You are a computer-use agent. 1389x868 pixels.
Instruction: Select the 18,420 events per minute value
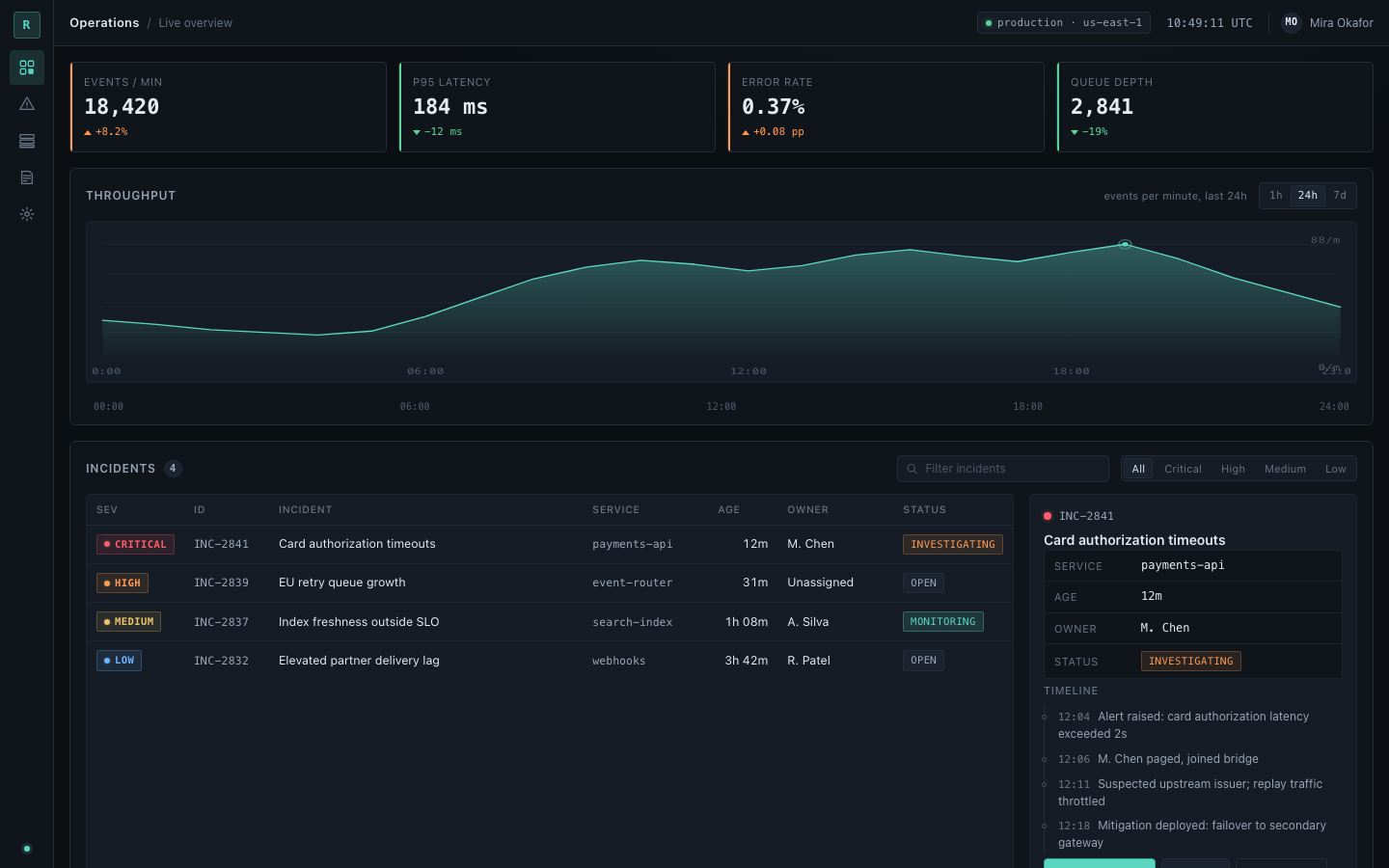[x=122, y=106]
